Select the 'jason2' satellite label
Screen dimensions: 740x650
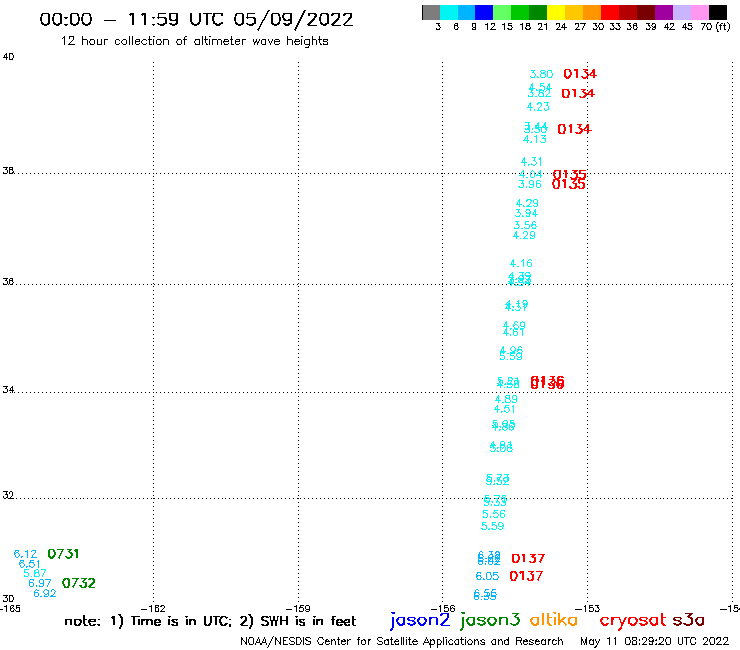[x=420, y=620]
